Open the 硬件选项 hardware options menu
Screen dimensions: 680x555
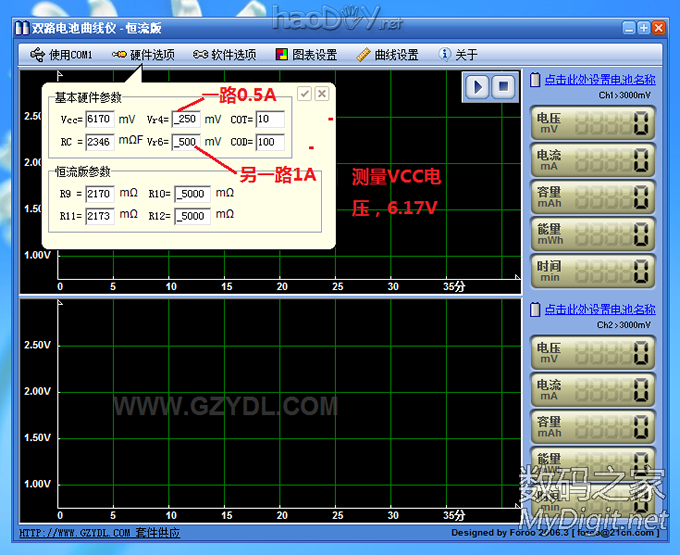click(x=143, y=55)
